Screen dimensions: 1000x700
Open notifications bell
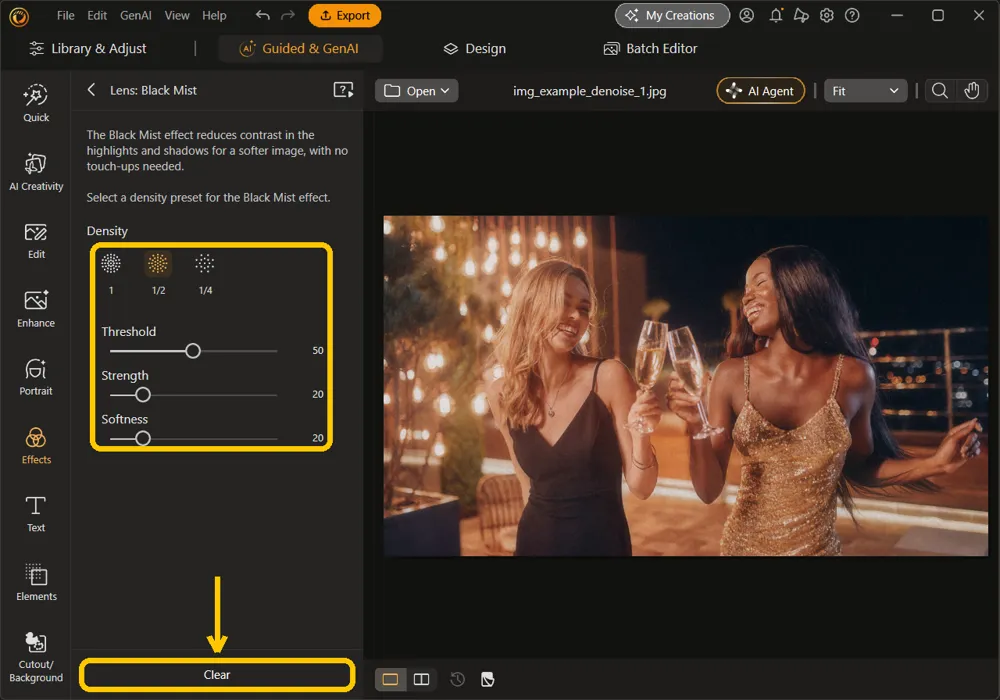pyautogui.click(x=776, y=15)
